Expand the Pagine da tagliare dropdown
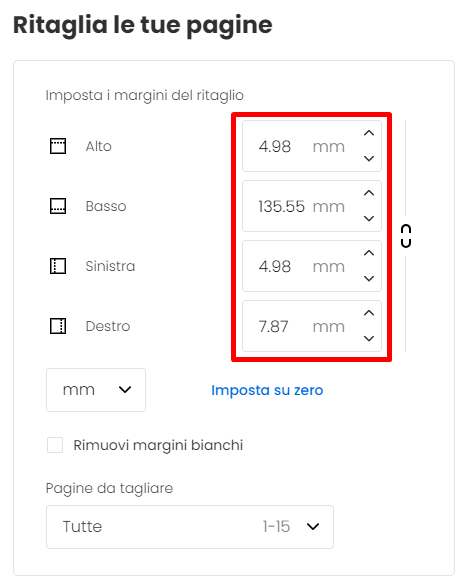This screenshot has width=465, height=583. point(190,527)
